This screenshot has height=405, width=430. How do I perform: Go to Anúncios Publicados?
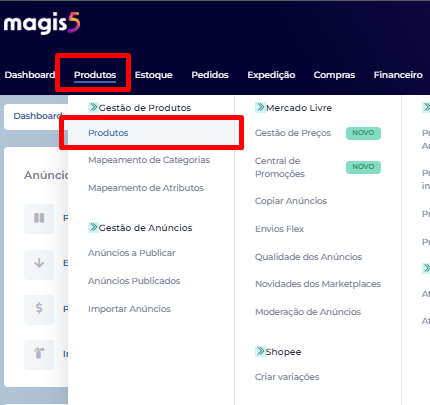(134, 281)
